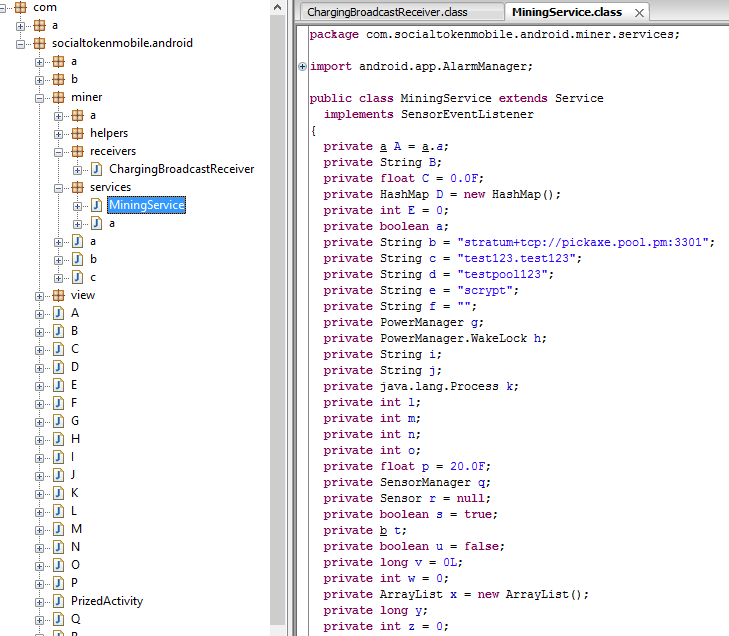Click the helpers package icon
The height and width of the screenshot is (636, 729).
pos(78,133)
